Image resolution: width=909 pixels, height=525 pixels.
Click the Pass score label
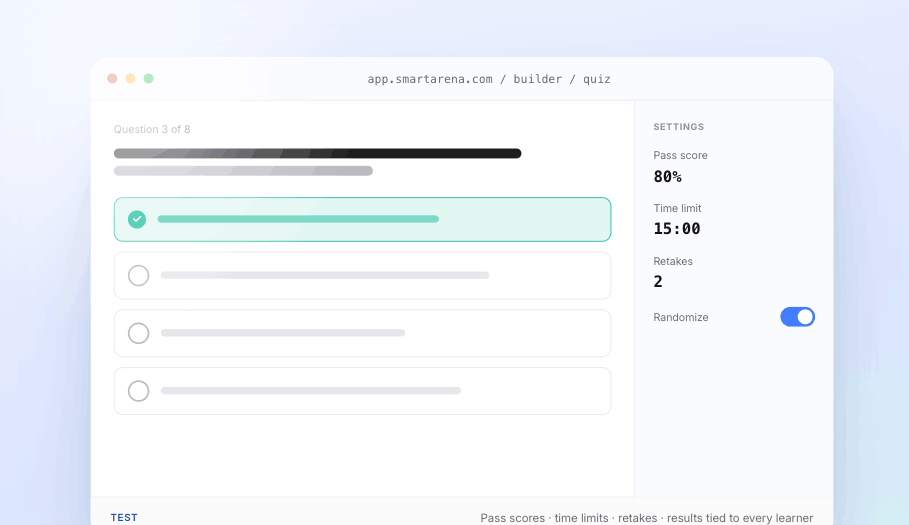click(681, 155)
